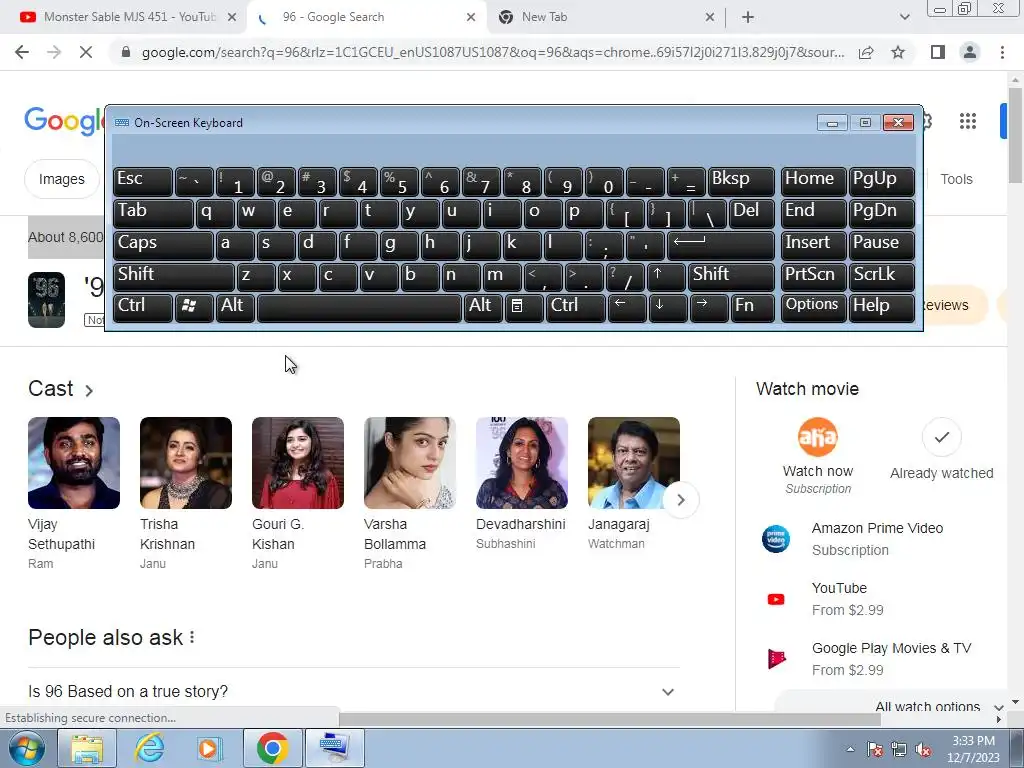This screenshot has height=768, width=1024.
Task: Click On-Screen Keyboard taskbar icon
Action: [x=335, y=748]
